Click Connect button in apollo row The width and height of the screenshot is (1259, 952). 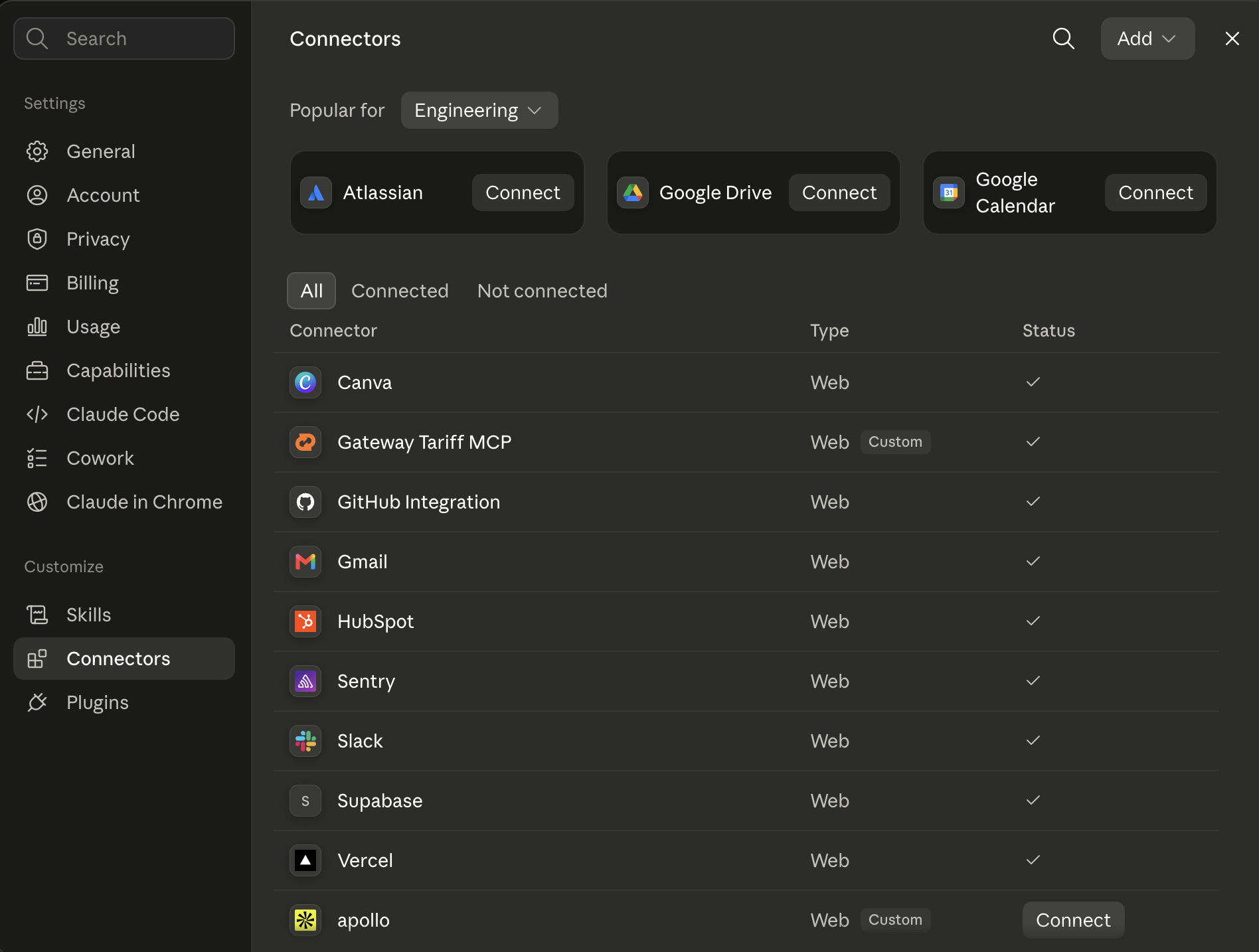pyautogui.click(x=1073, y=920)
